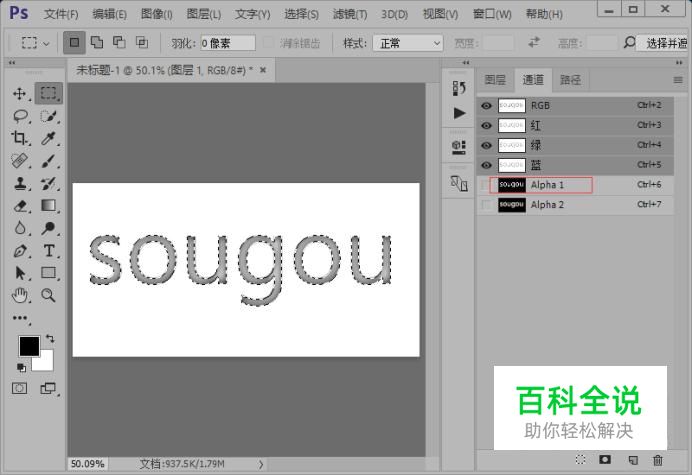Open the Style (样式) dropdown
Screen dimensions: 692x475
(408, 43)
